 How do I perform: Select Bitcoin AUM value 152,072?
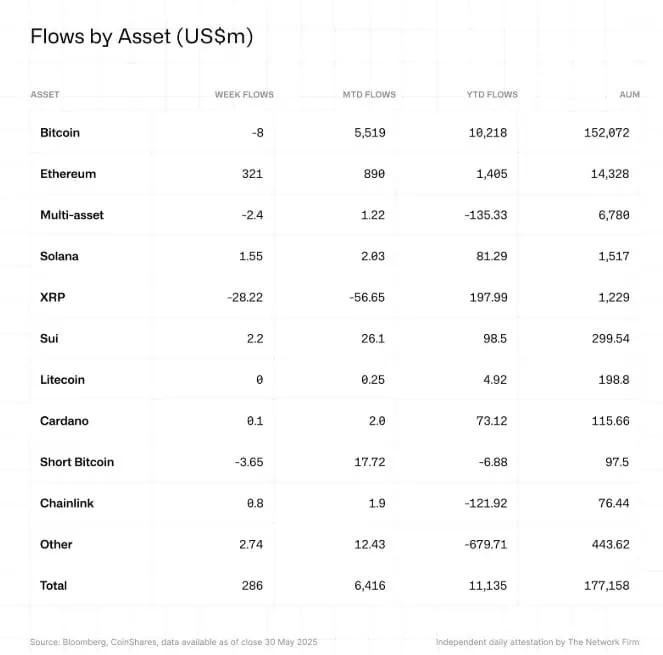pyautogui.click(x=606, y=133)
